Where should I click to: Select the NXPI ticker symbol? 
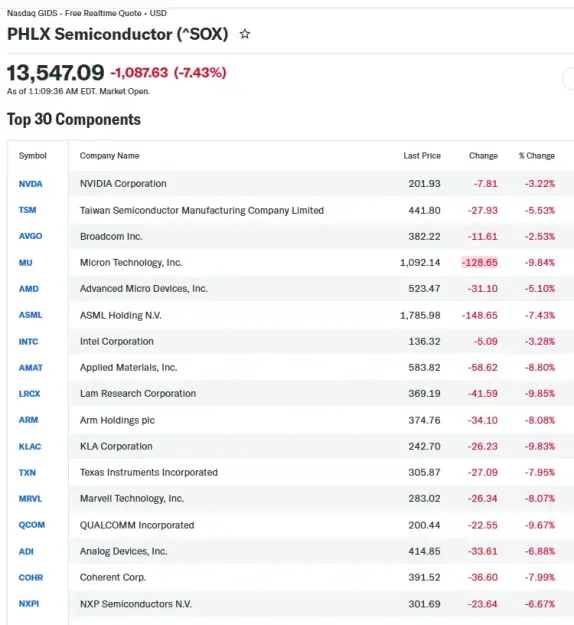[x=29, y=603]
